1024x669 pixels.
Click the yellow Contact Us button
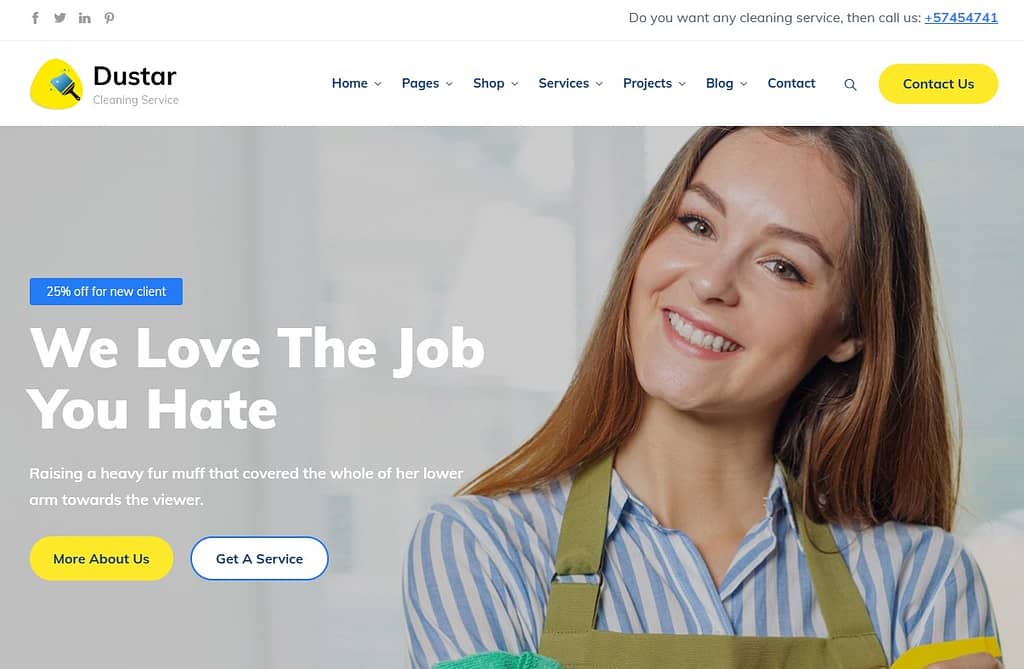[938, 84]
